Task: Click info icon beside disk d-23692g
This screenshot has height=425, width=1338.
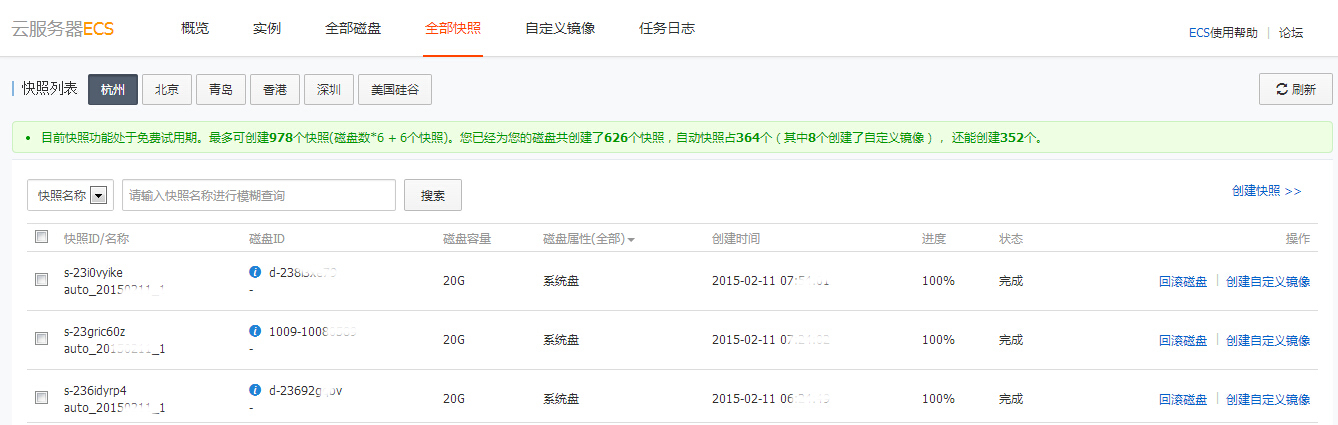Action: [255, 389]
